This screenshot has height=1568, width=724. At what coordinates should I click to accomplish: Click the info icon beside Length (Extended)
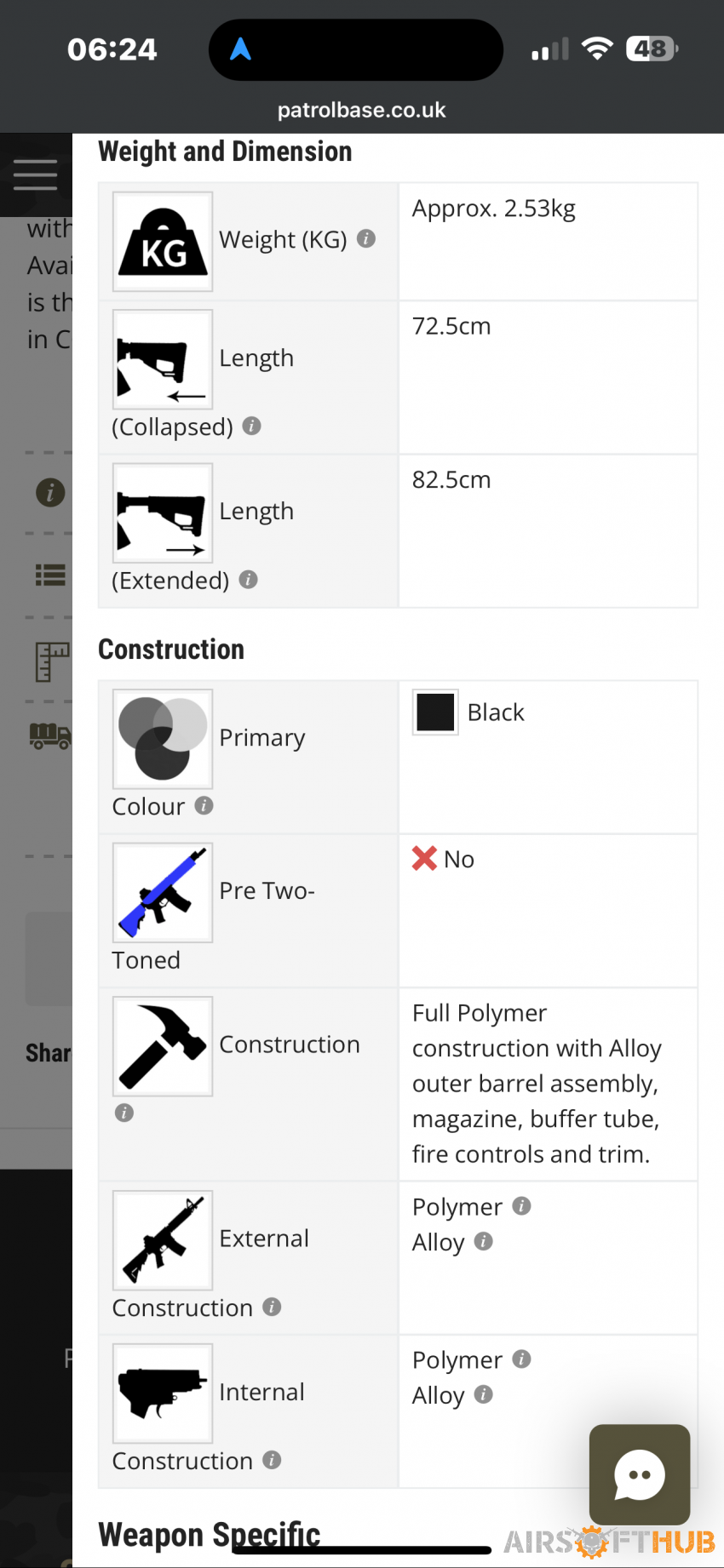248,580
